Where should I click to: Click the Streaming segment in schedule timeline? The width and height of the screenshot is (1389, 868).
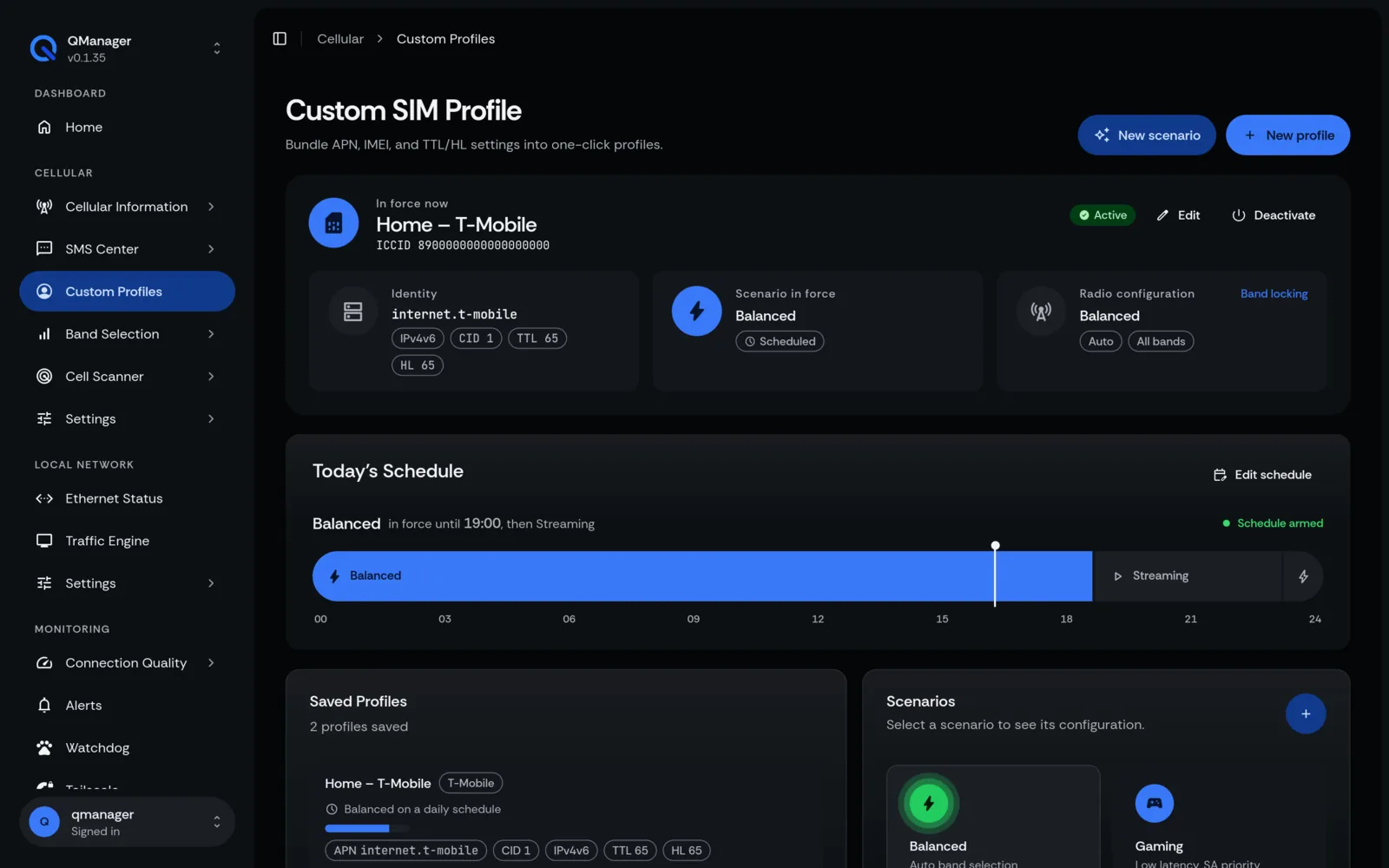1188,576
